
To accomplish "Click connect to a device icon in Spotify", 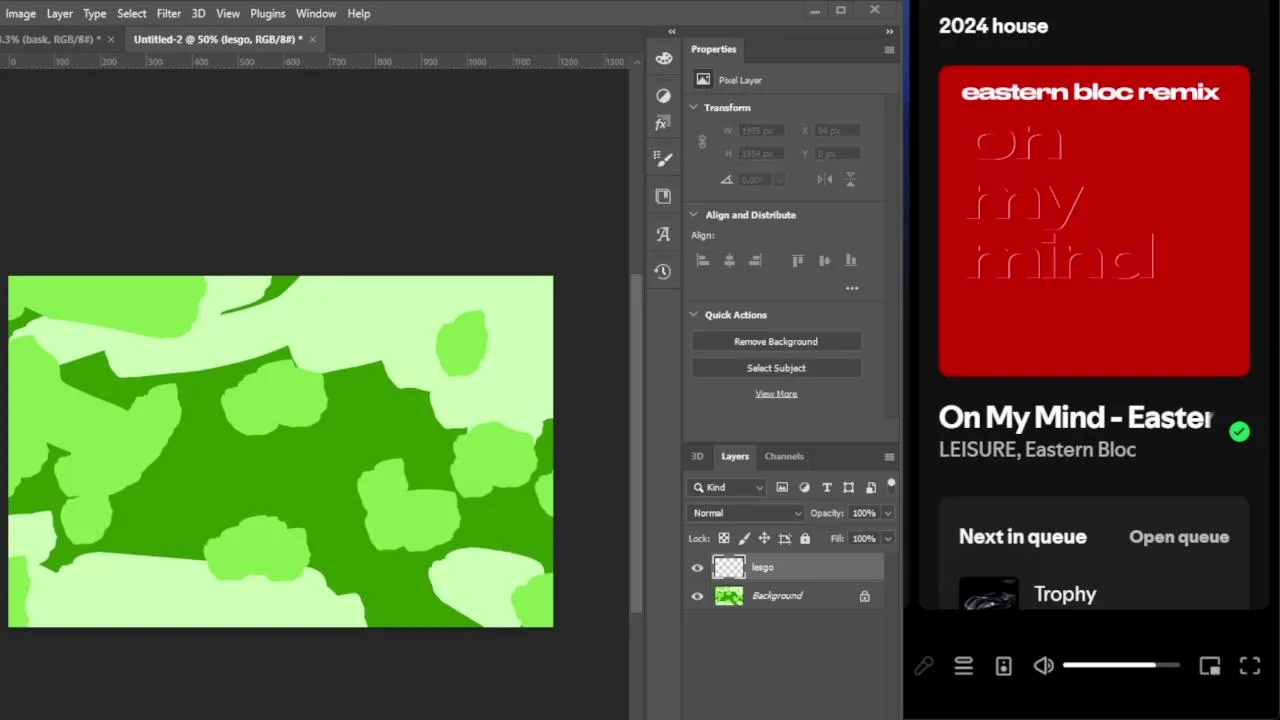I will click(x=1003, y=666).
